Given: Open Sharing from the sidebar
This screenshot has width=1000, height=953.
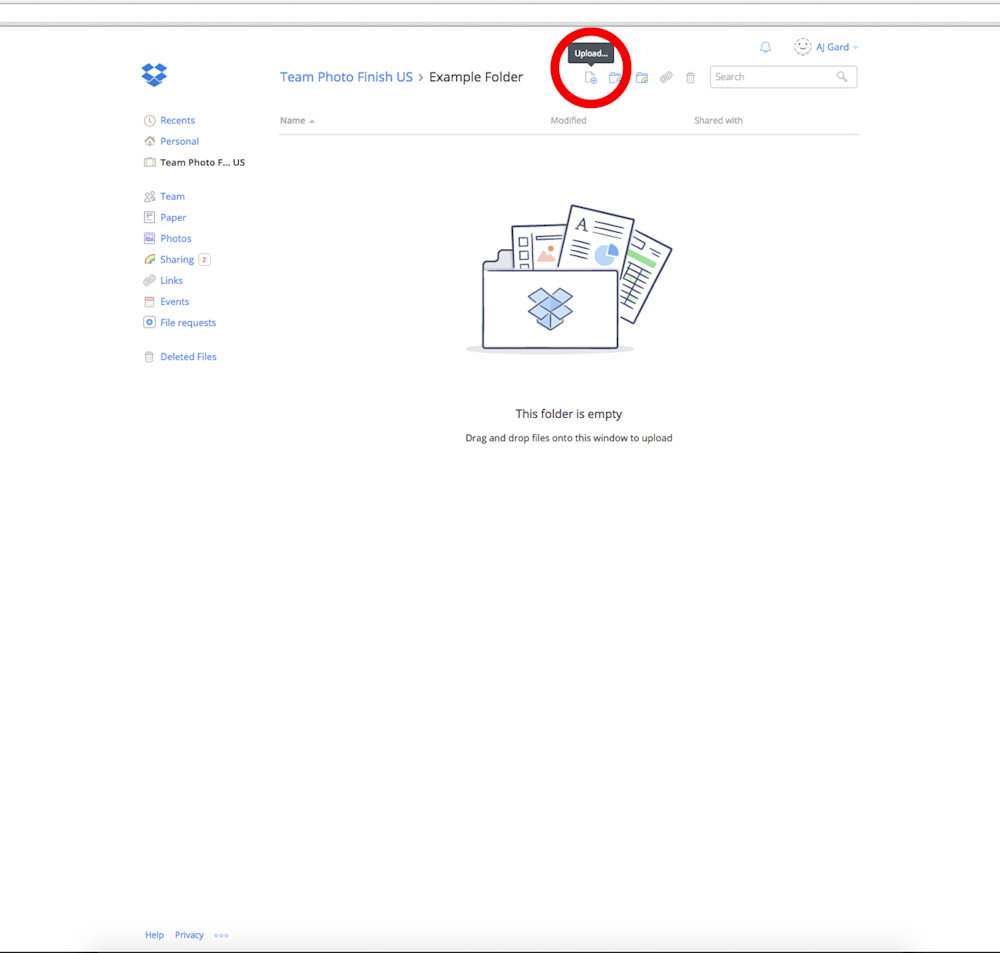Looking at the screenshot, I should (177, 260).
